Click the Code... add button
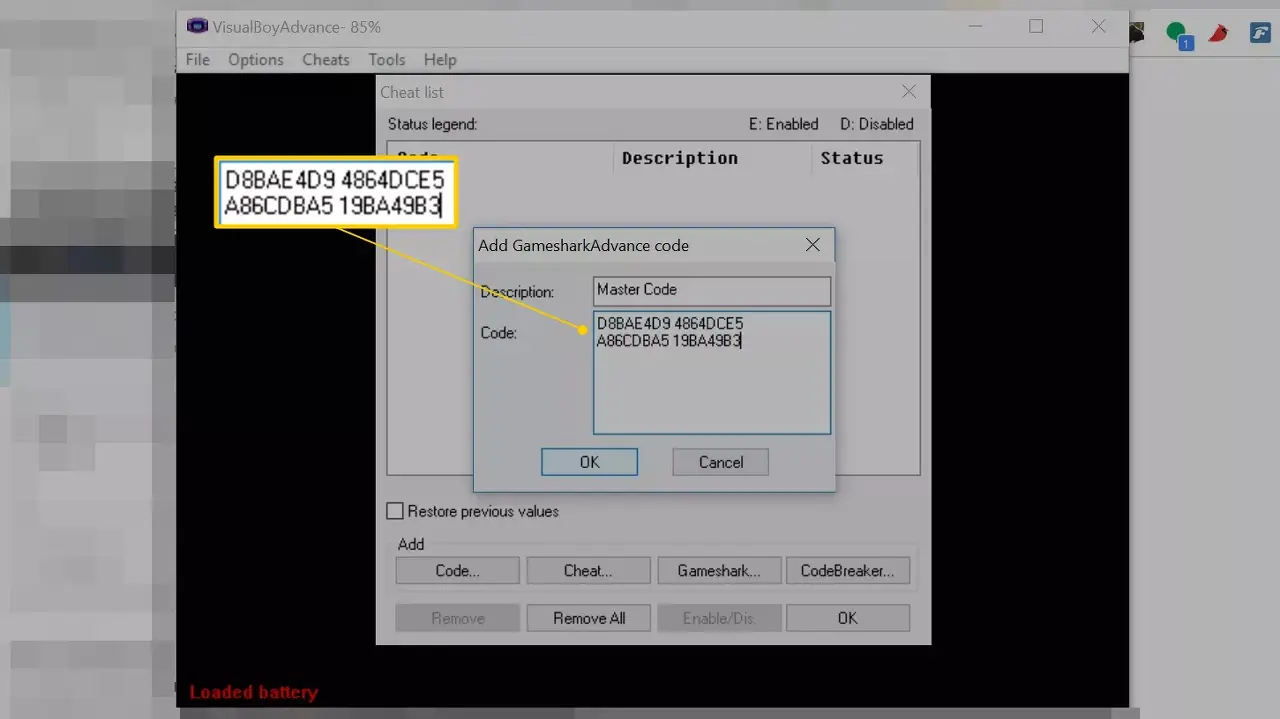Viewport: 1280px width, 719px height. tap(457, 571)
